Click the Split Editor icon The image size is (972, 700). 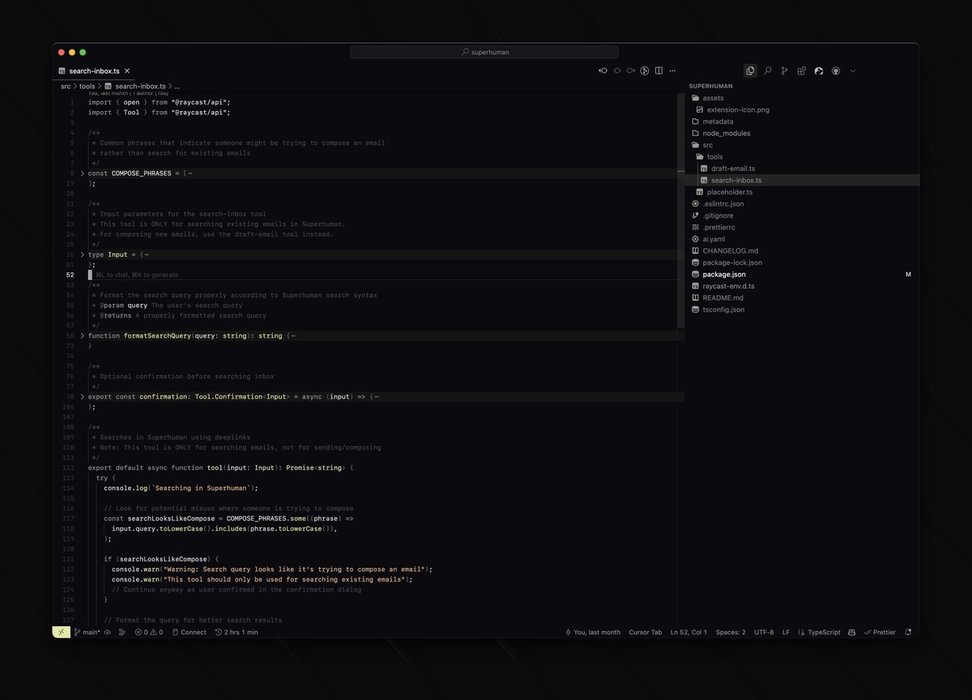(659, 71)
